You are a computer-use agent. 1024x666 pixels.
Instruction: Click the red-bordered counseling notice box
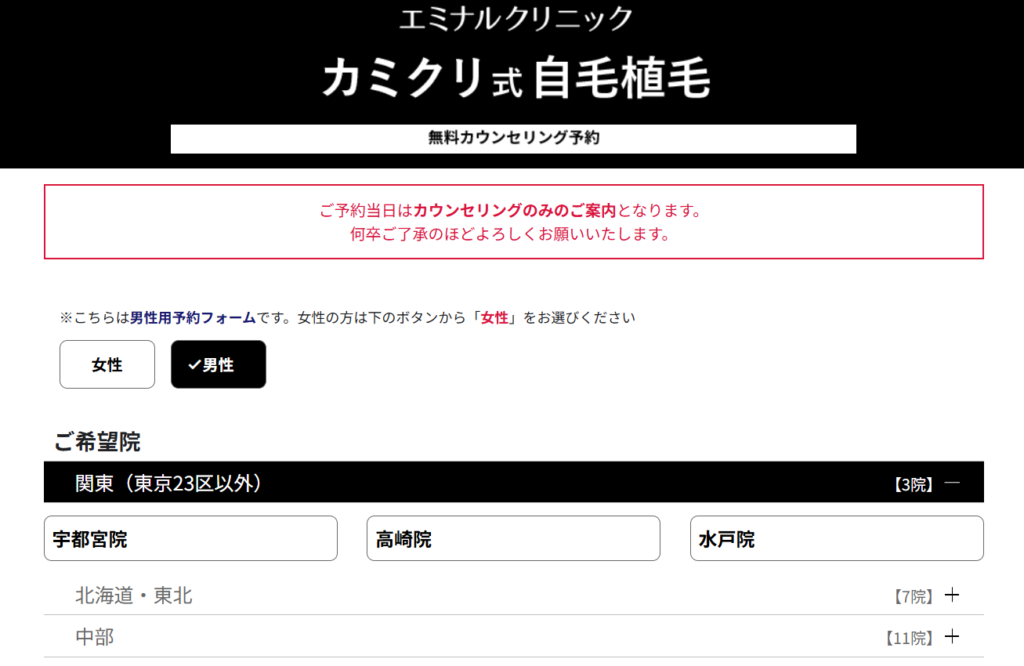click(x=513, y=222)
